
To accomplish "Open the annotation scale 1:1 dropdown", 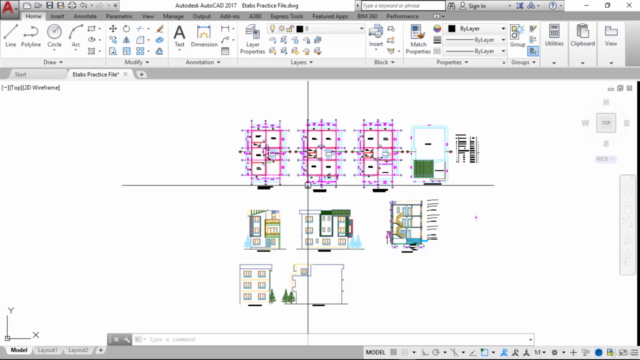I will (x=540, y=352).
